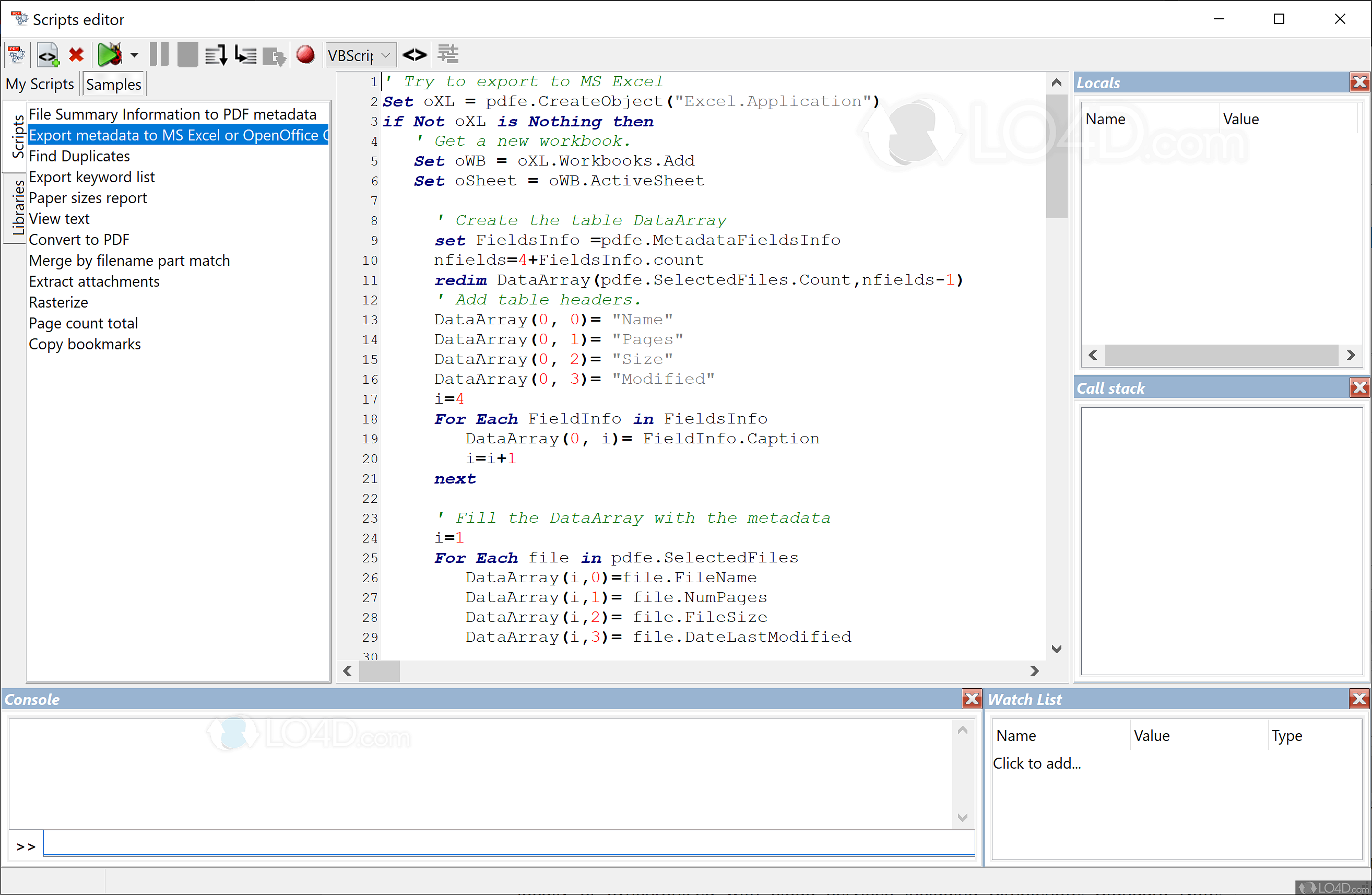Step into the current line

245,55
